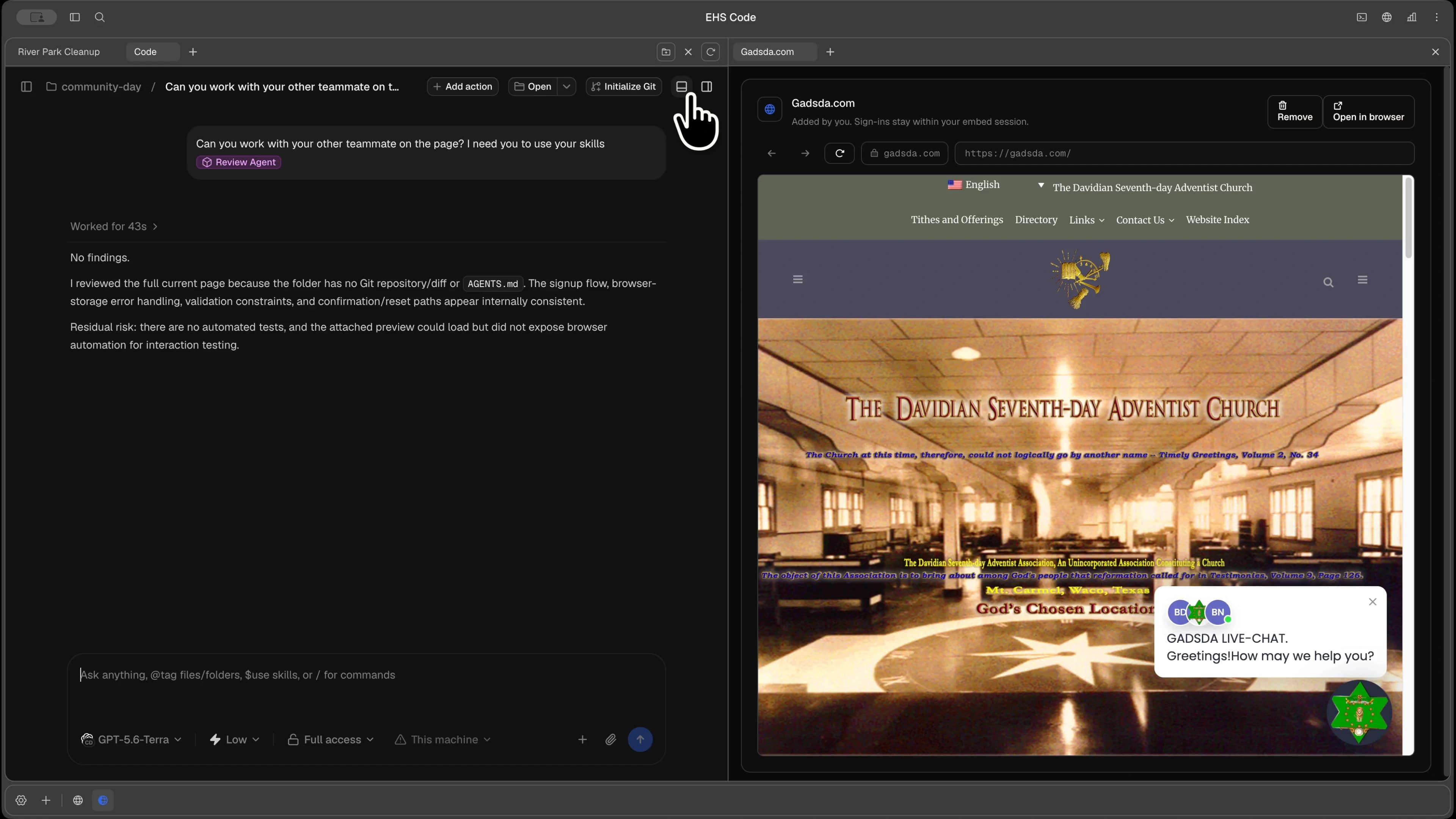Reload the Code panel with refresh icon

[711, 52]
